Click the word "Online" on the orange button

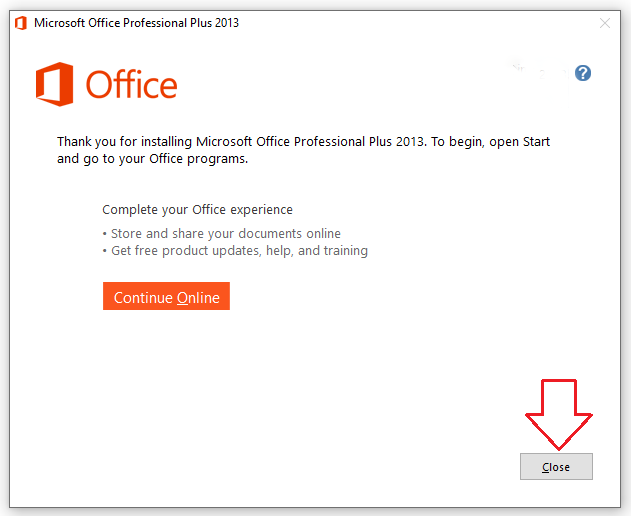point(197,298)
